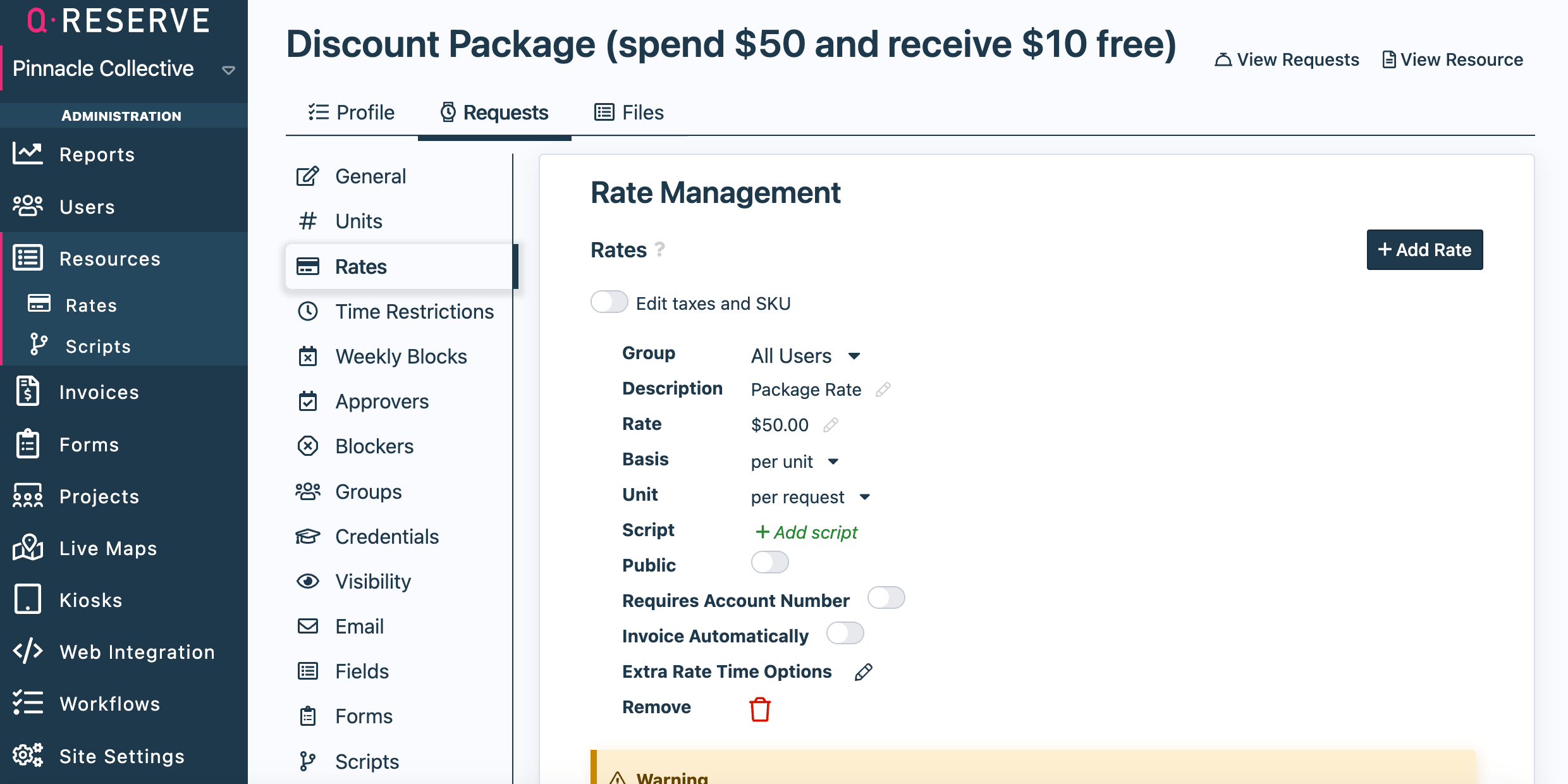Open Blockers settings section
Viewport: 1568px width, 784px height.
(x=374, y=446)
